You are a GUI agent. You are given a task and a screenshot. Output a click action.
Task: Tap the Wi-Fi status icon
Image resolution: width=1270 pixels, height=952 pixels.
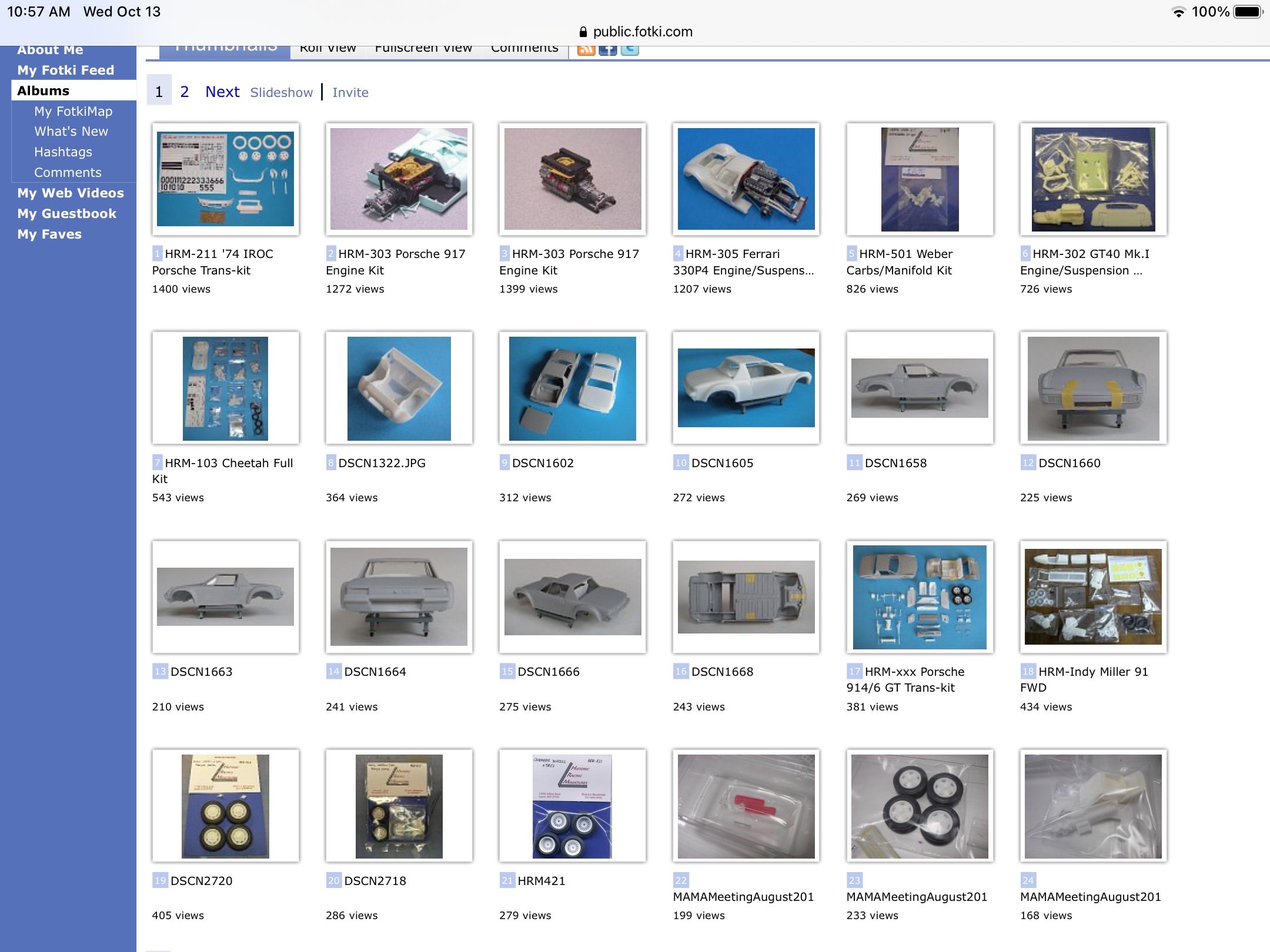coord(1178,12)
